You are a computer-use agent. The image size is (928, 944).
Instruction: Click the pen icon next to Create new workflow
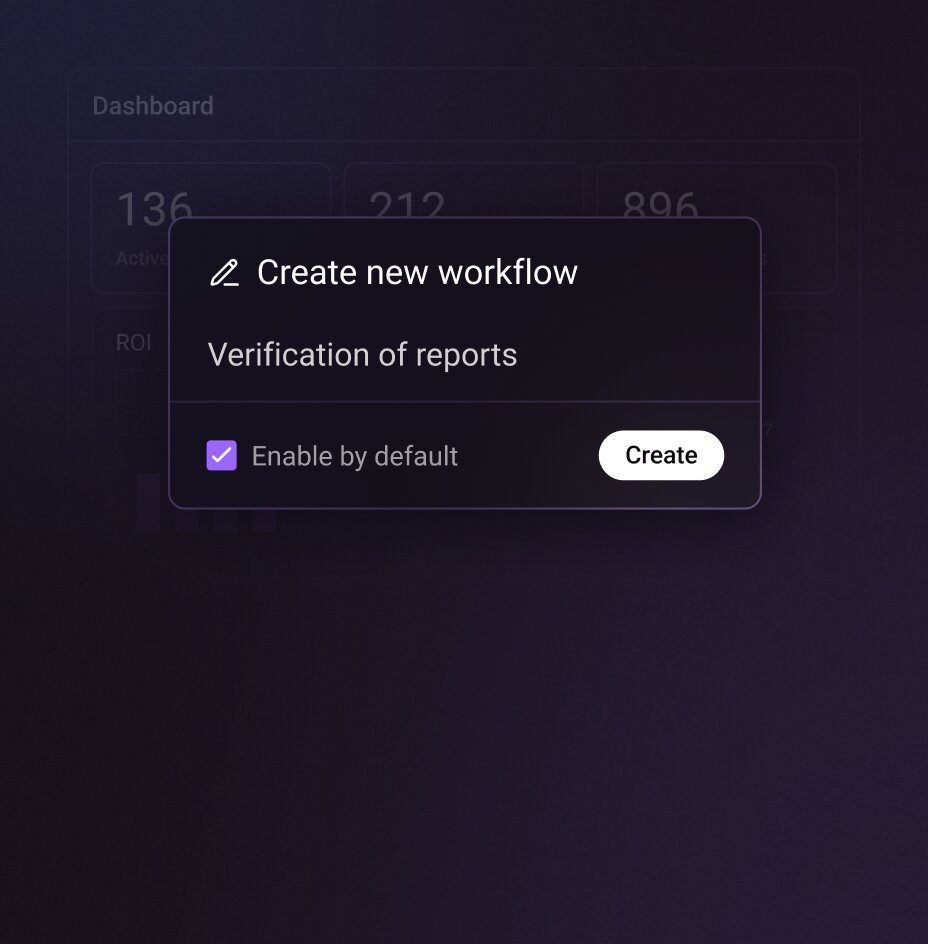click(x=224, y=272)
